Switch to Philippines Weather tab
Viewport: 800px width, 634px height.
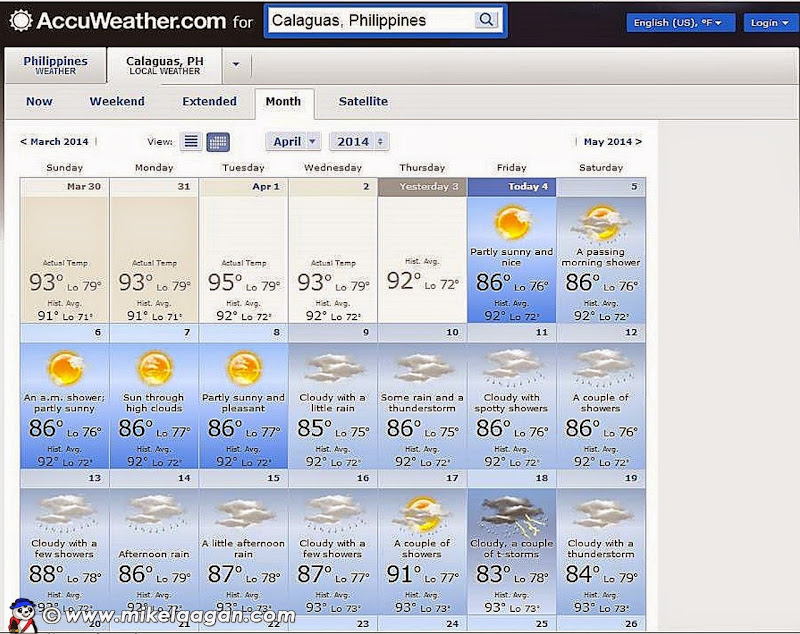pos(56,65)
